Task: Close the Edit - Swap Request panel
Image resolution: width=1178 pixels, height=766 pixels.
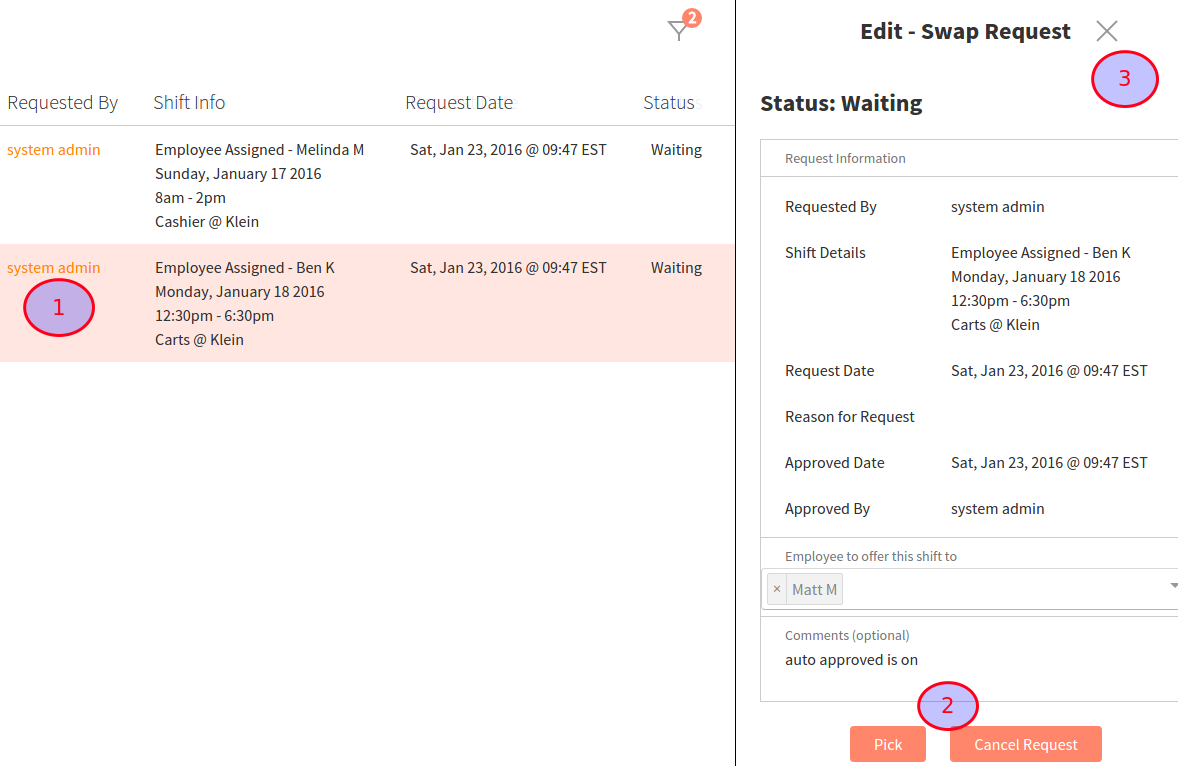Action: click(x=1106, y=31)
